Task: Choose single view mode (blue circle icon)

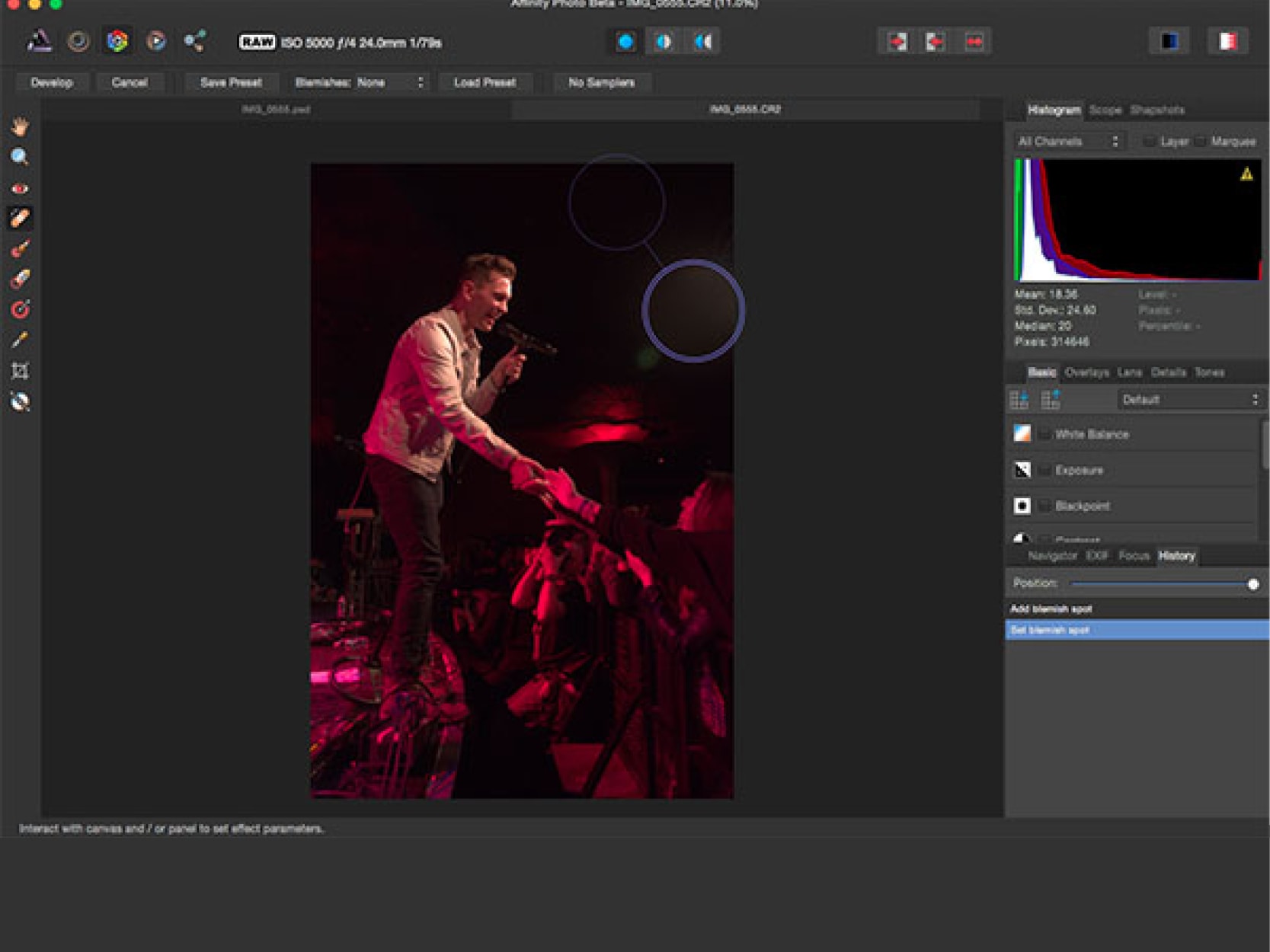Action: point(625,42)
